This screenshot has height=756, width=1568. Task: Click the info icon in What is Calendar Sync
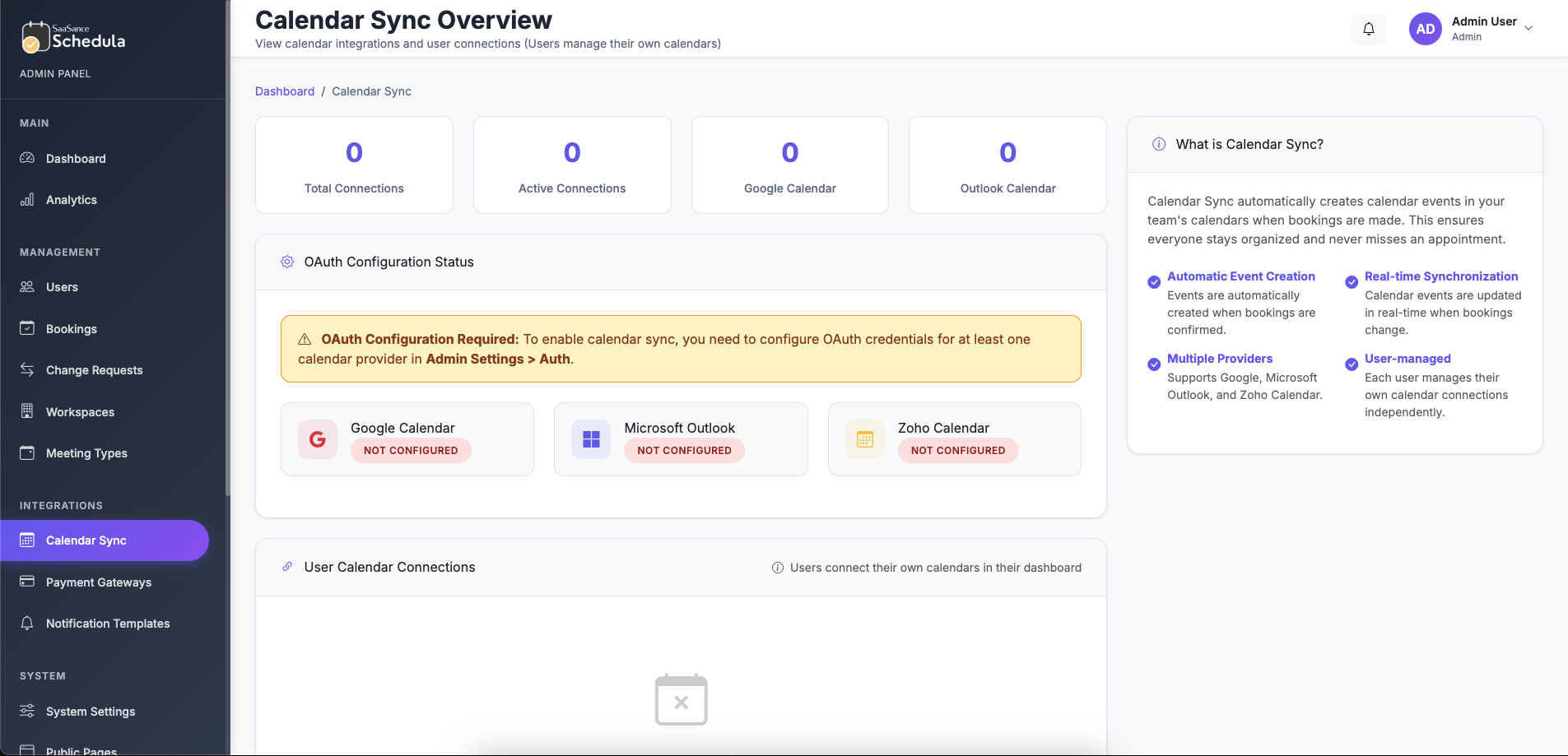pos(1158,144)
